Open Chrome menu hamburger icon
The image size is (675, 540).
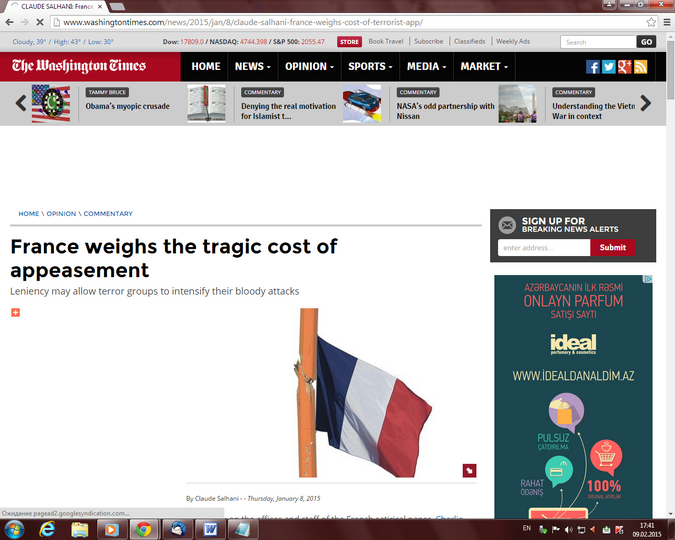tap(667, 22)
